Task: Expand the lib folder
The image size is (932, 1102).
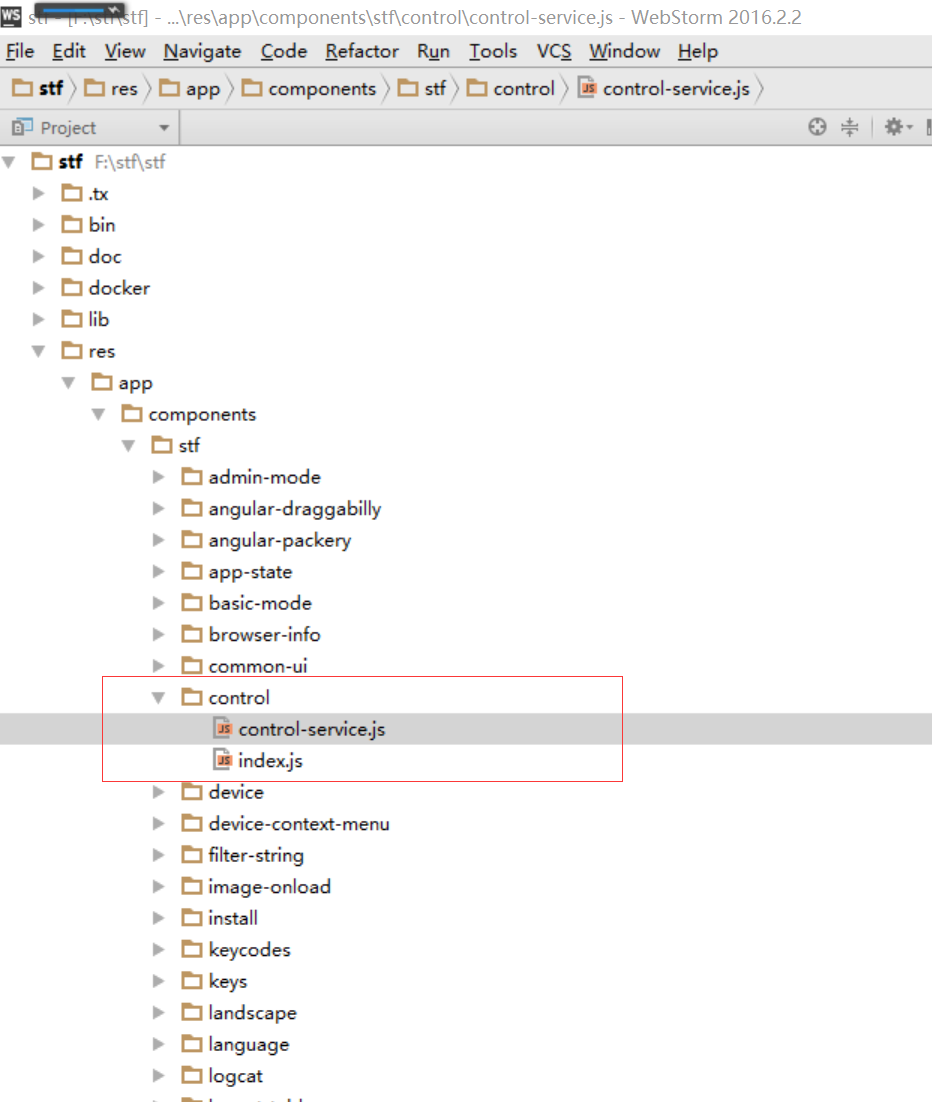Action: point(39,319)
